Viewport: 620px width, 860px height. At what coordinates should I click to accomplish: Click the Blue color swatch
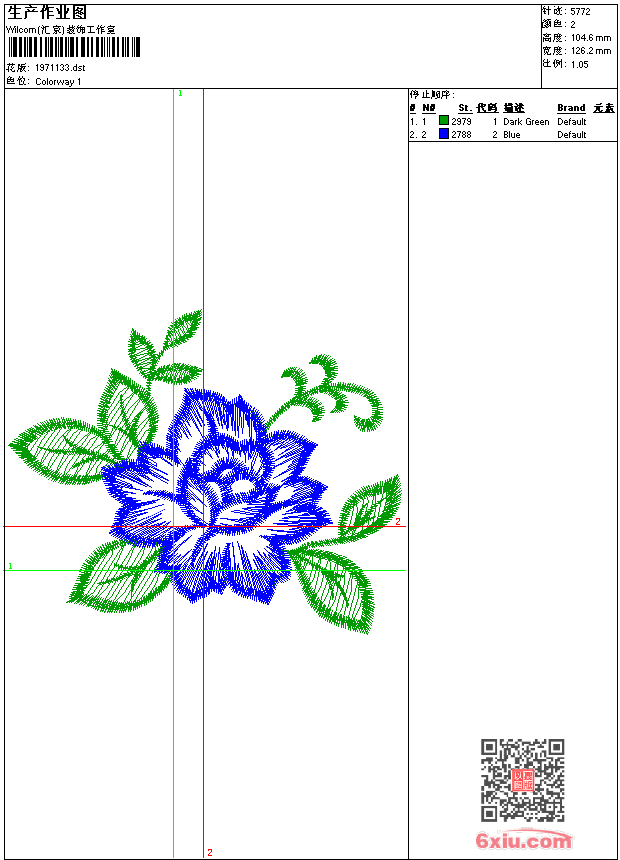(x=444, y=134)
